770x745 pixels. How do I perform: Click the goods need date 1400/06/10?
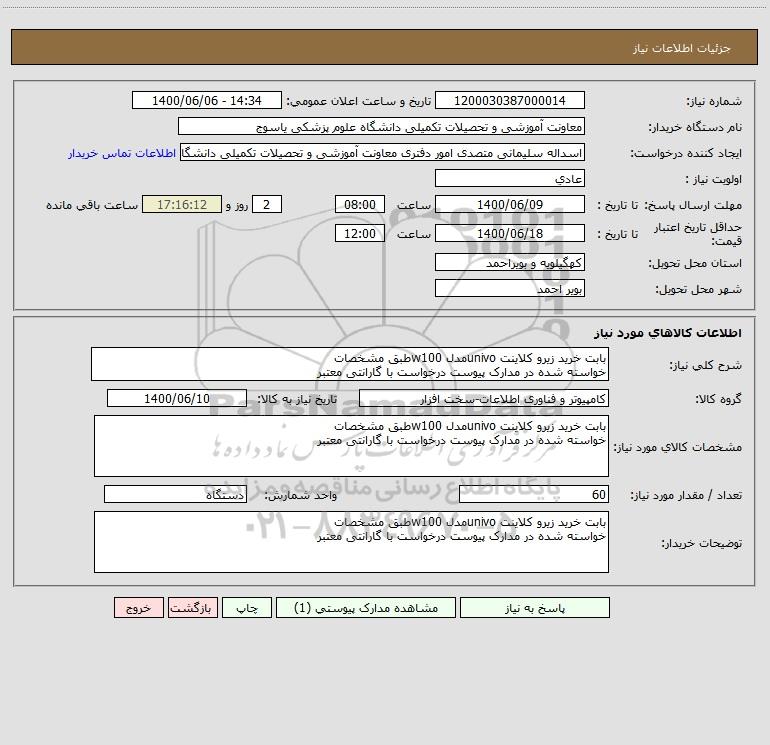(x=177, y=398)
